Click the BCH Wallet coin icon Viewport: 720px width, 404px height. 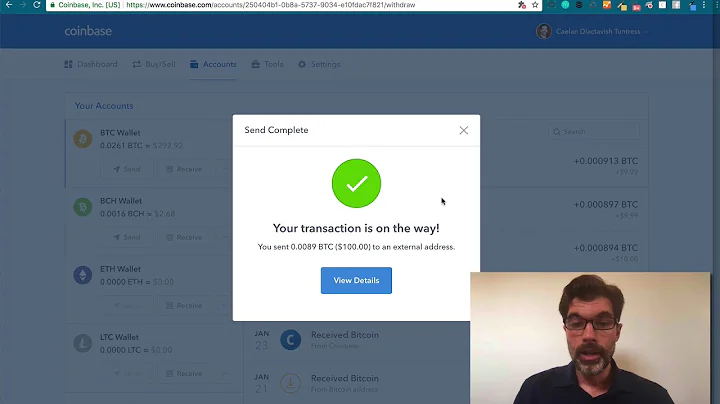click(x=83, y=207)
